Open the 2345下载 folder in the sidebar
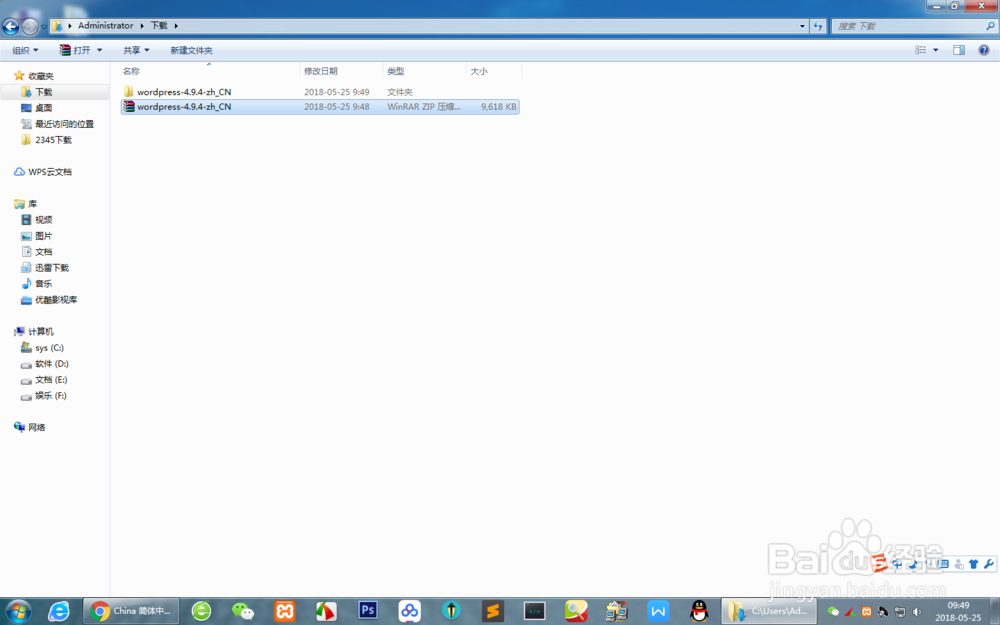The image size is (1000, 625). [x=53, y=140]
